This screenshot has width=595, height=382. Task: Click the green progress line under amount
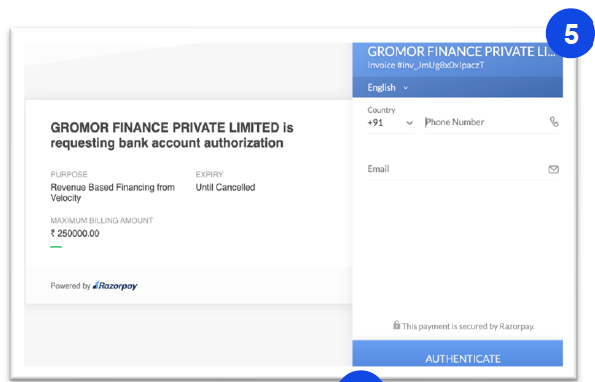(x=56, y=247)
